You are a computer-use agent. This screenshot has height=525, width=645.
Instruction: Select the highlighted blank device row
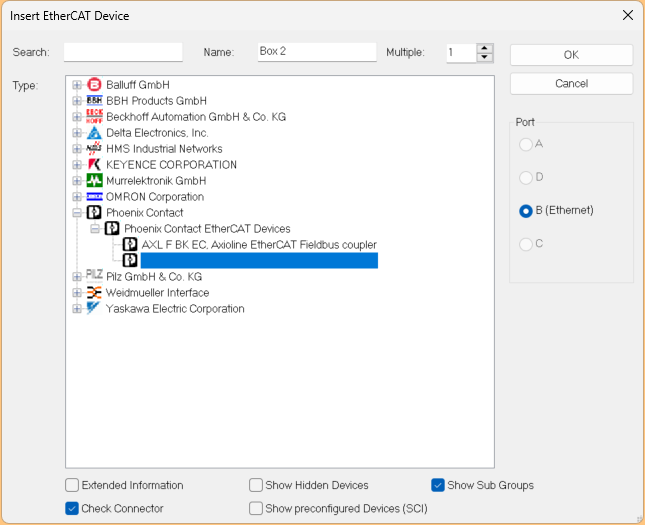click(259, 260)
